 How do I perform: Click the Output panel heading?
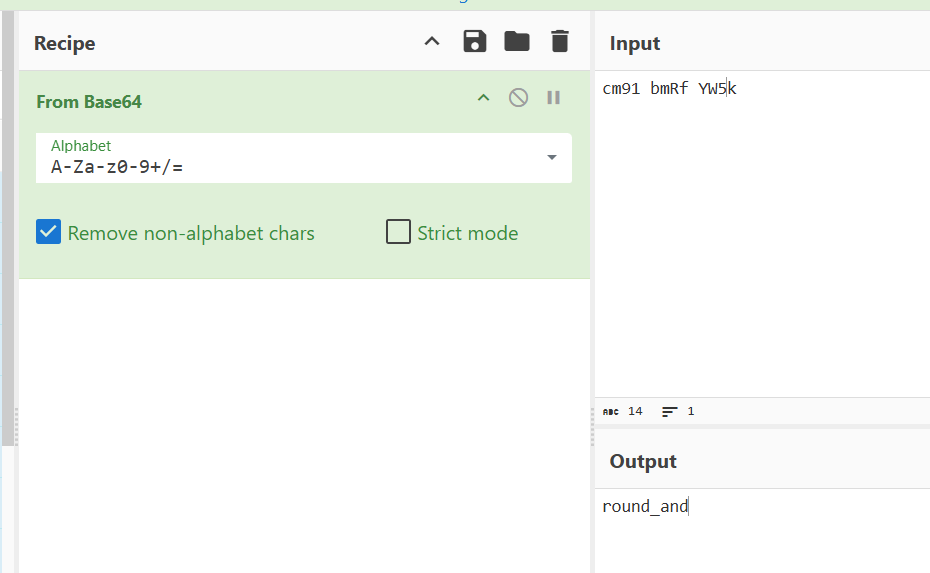pos(643,462)
